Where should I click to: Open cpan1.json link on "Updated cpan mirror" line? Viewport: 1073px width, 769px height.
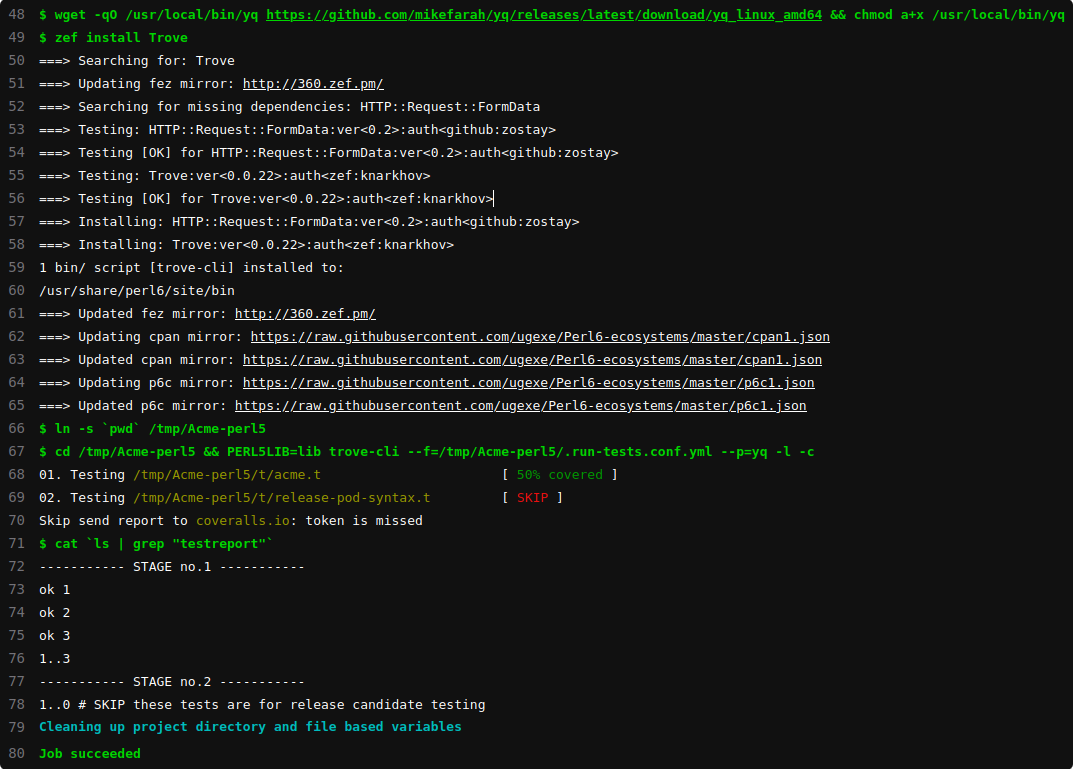532,360
